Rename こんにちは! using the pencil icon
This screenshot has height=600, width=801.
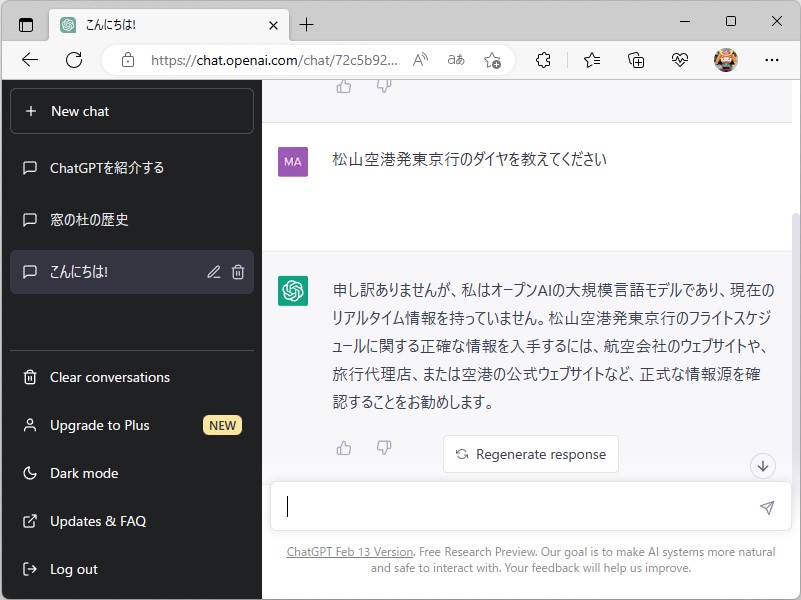point(213,271)
